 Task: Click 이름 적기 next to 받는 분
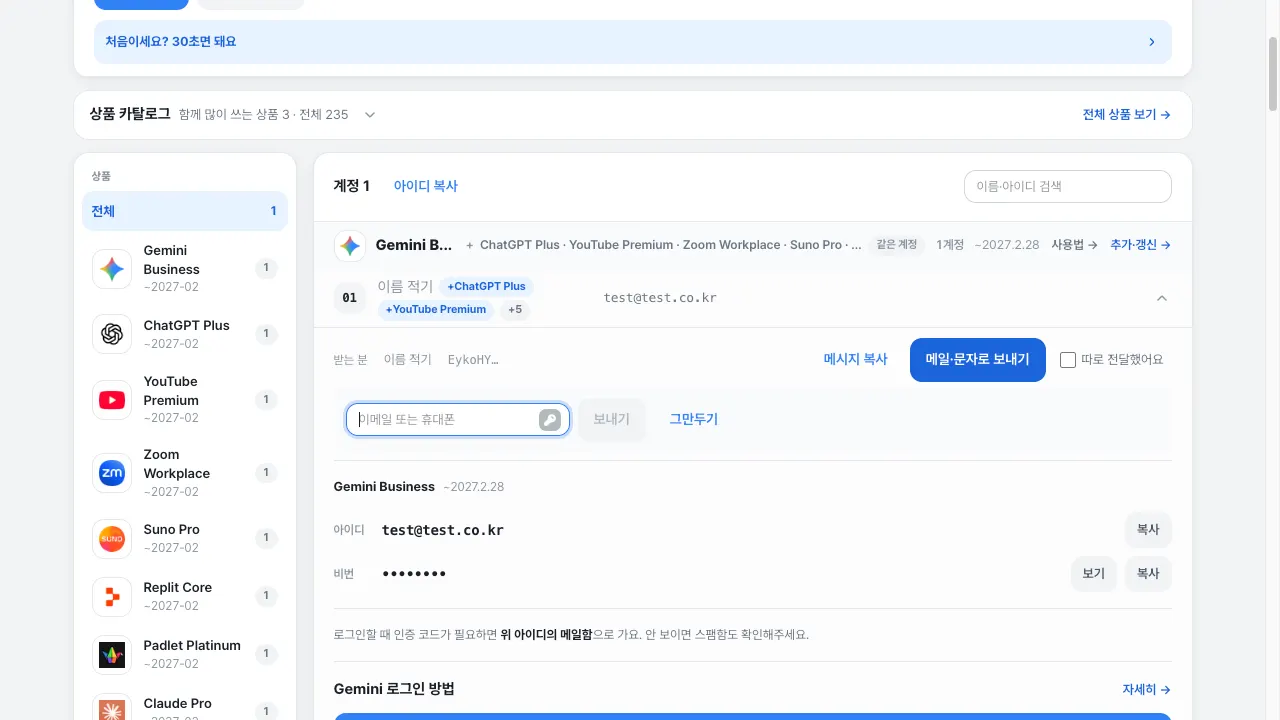tap(408, 360)
